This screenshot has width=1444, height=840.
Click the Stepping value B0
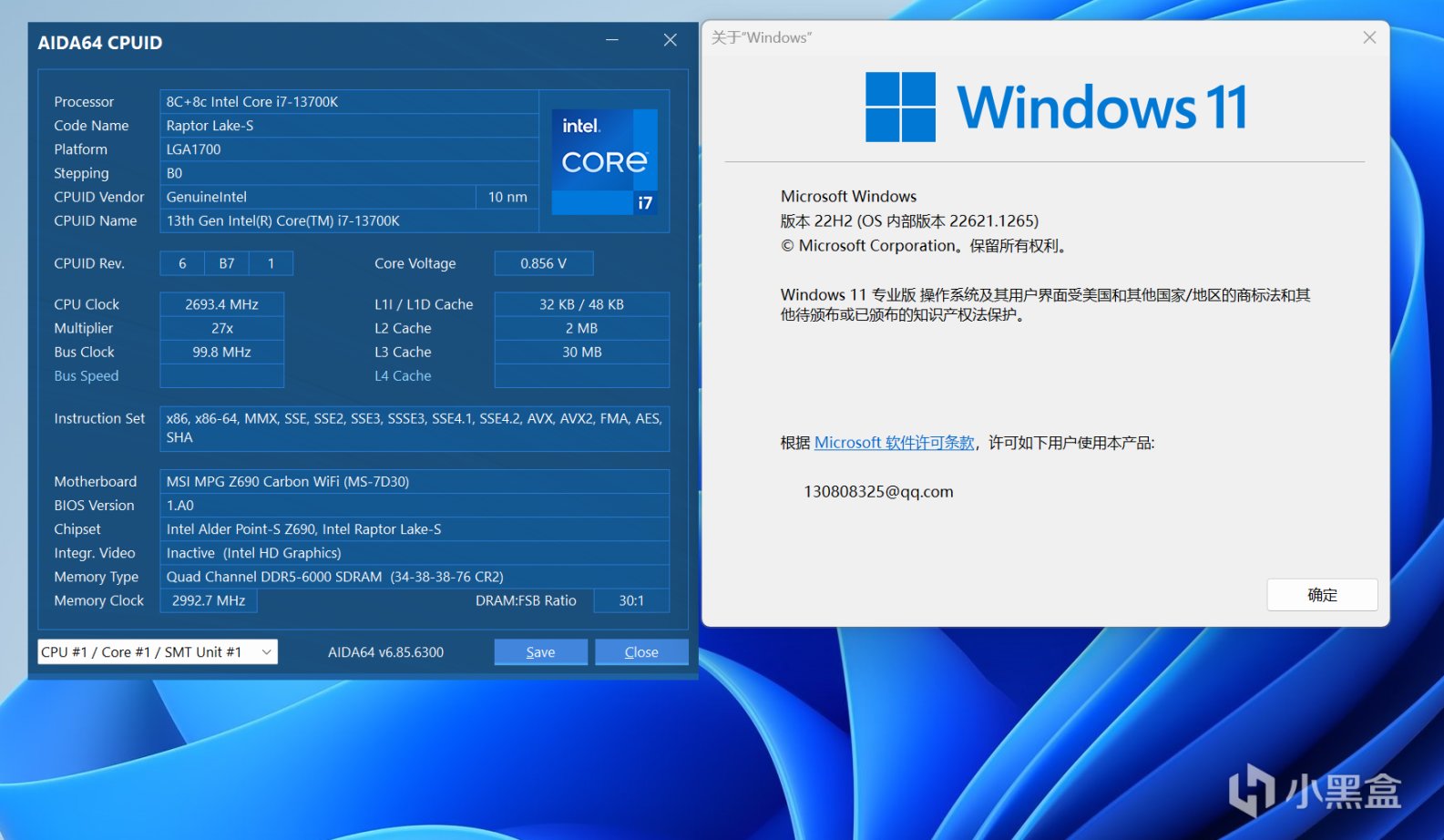tap(350, 173)
